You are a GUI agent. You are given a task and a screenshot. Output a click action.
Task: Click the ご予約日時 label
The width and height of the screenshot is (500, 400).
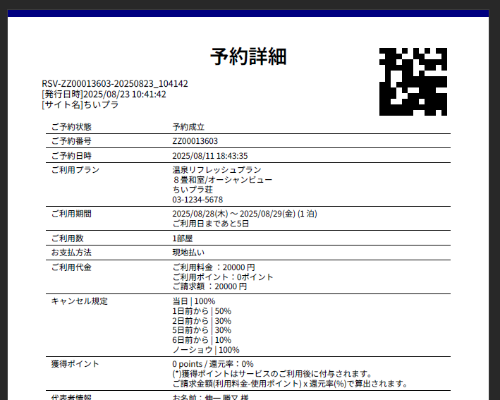tap(71, 156)
